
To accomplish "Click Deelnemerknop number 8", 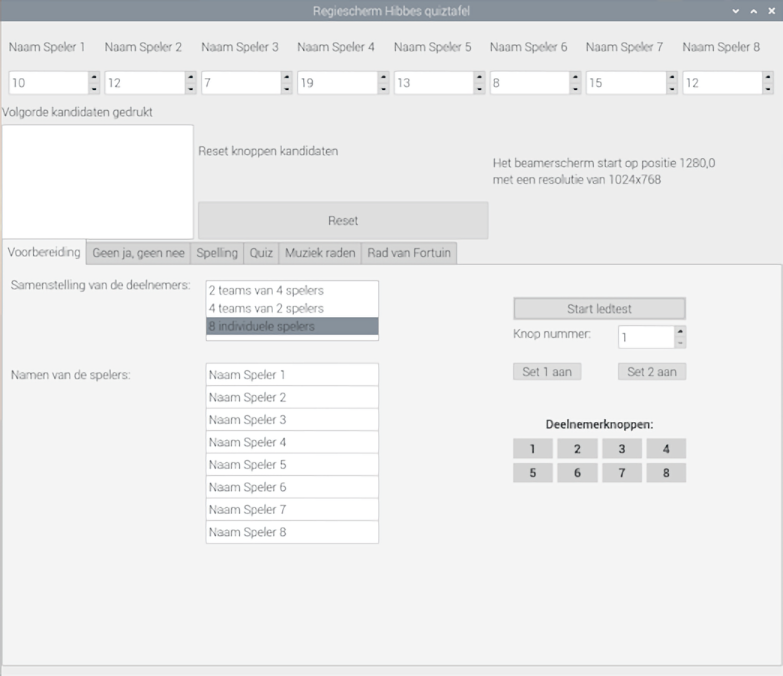I will (x=666, y=473).
